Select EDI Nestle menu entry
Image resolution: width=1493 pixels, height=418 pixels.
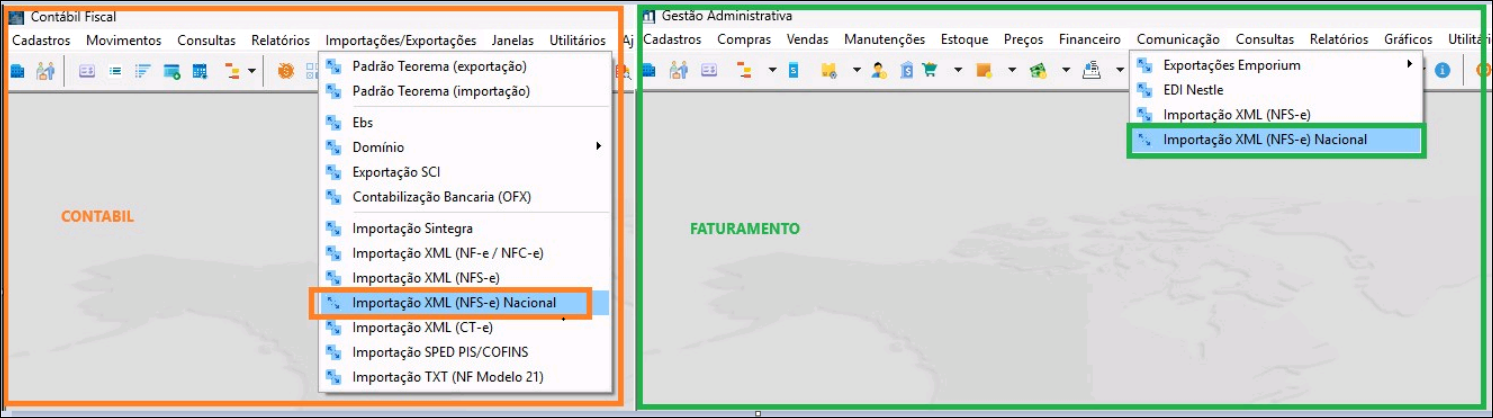[1193, 90]
